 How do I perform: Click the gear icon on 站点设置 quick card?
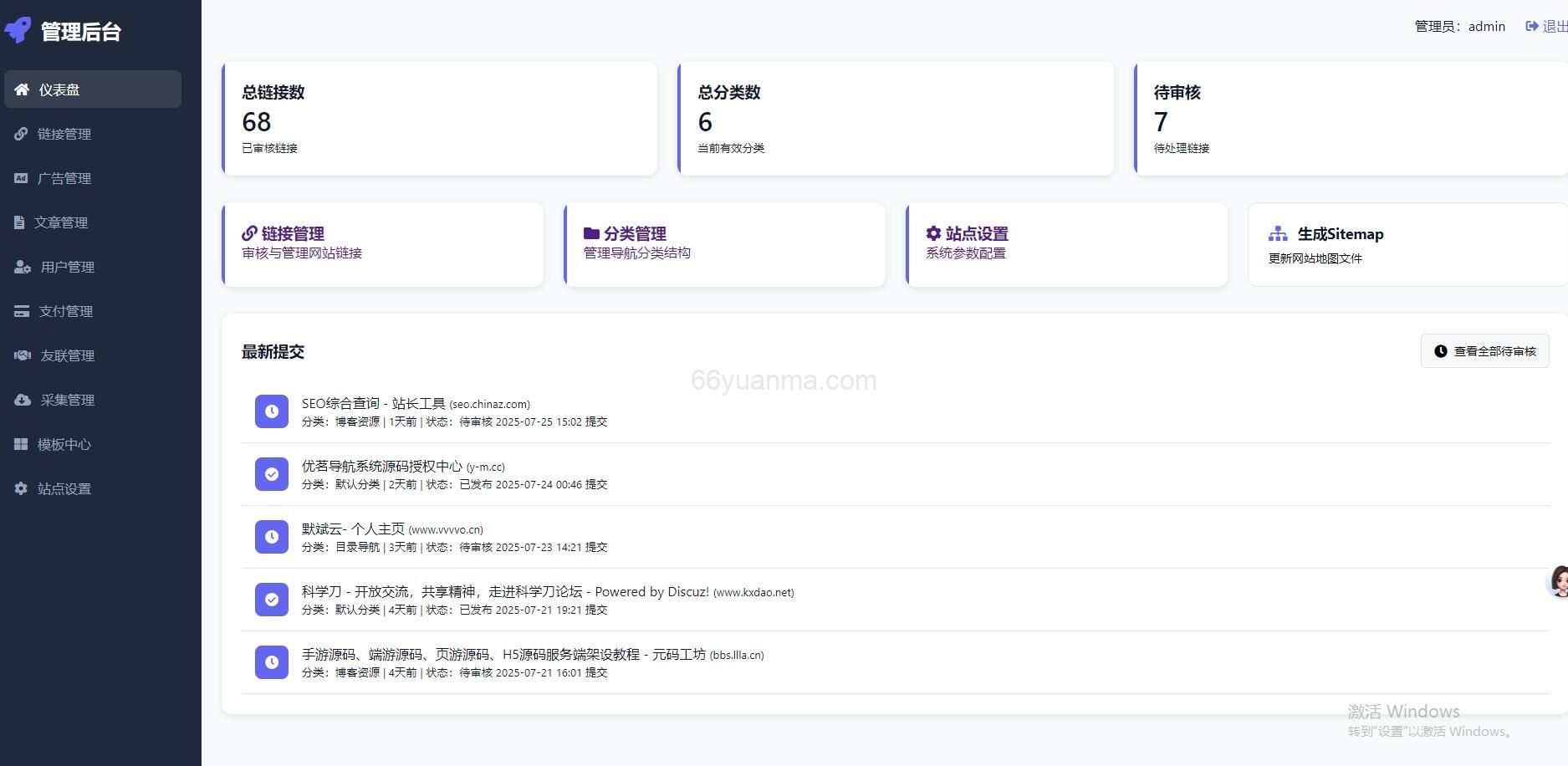point(932,234)
